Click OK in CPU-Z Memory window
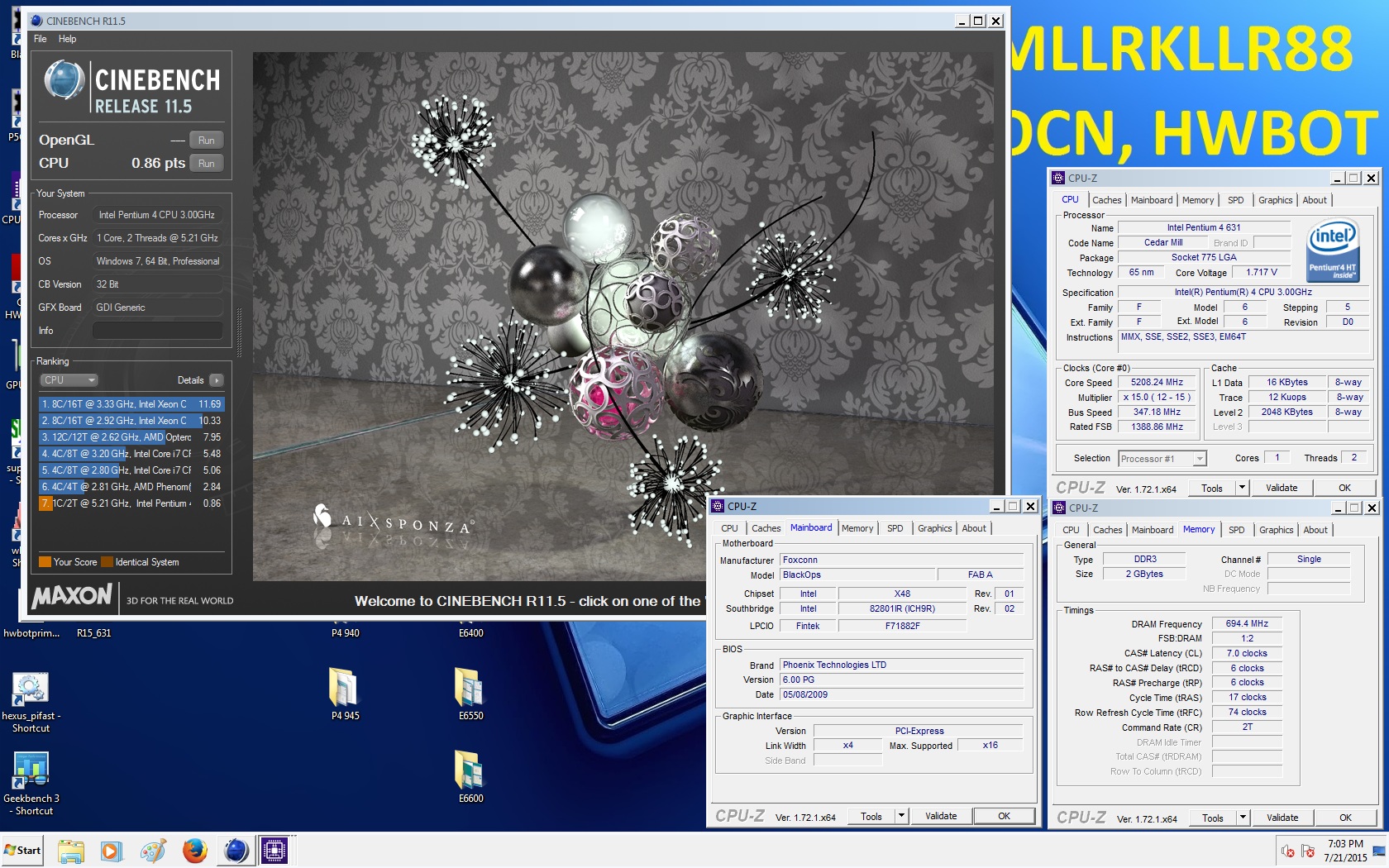Image resolution: width=1389 pixels, height=868 pixels. pyautogui.click(x=1345, y=818)
